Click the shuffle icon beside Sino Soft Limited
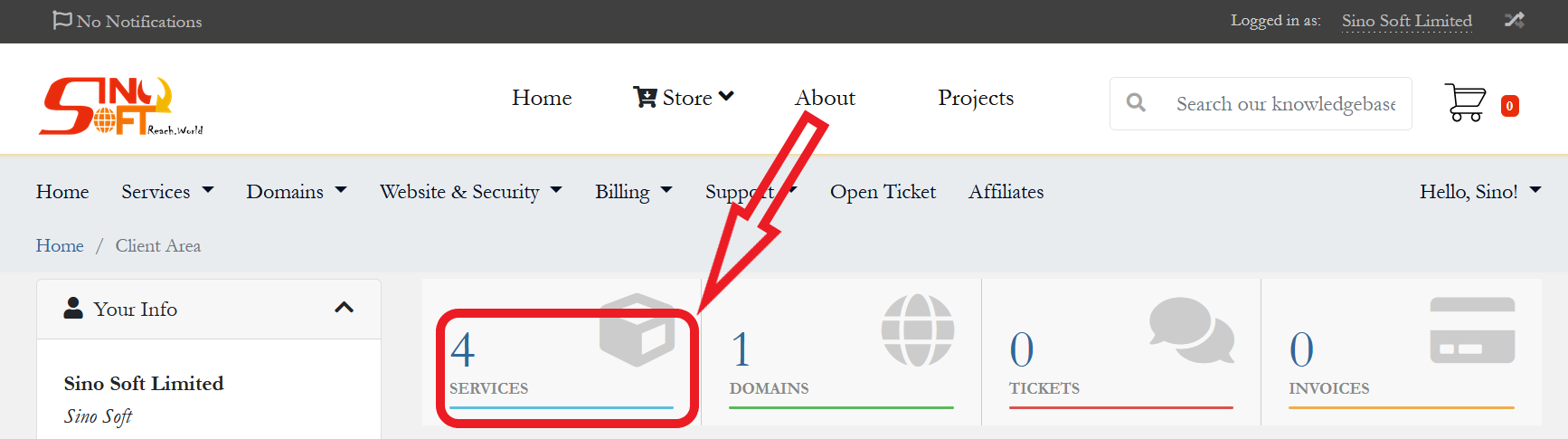The image size is (1568, 439). tap(1514, 20)
